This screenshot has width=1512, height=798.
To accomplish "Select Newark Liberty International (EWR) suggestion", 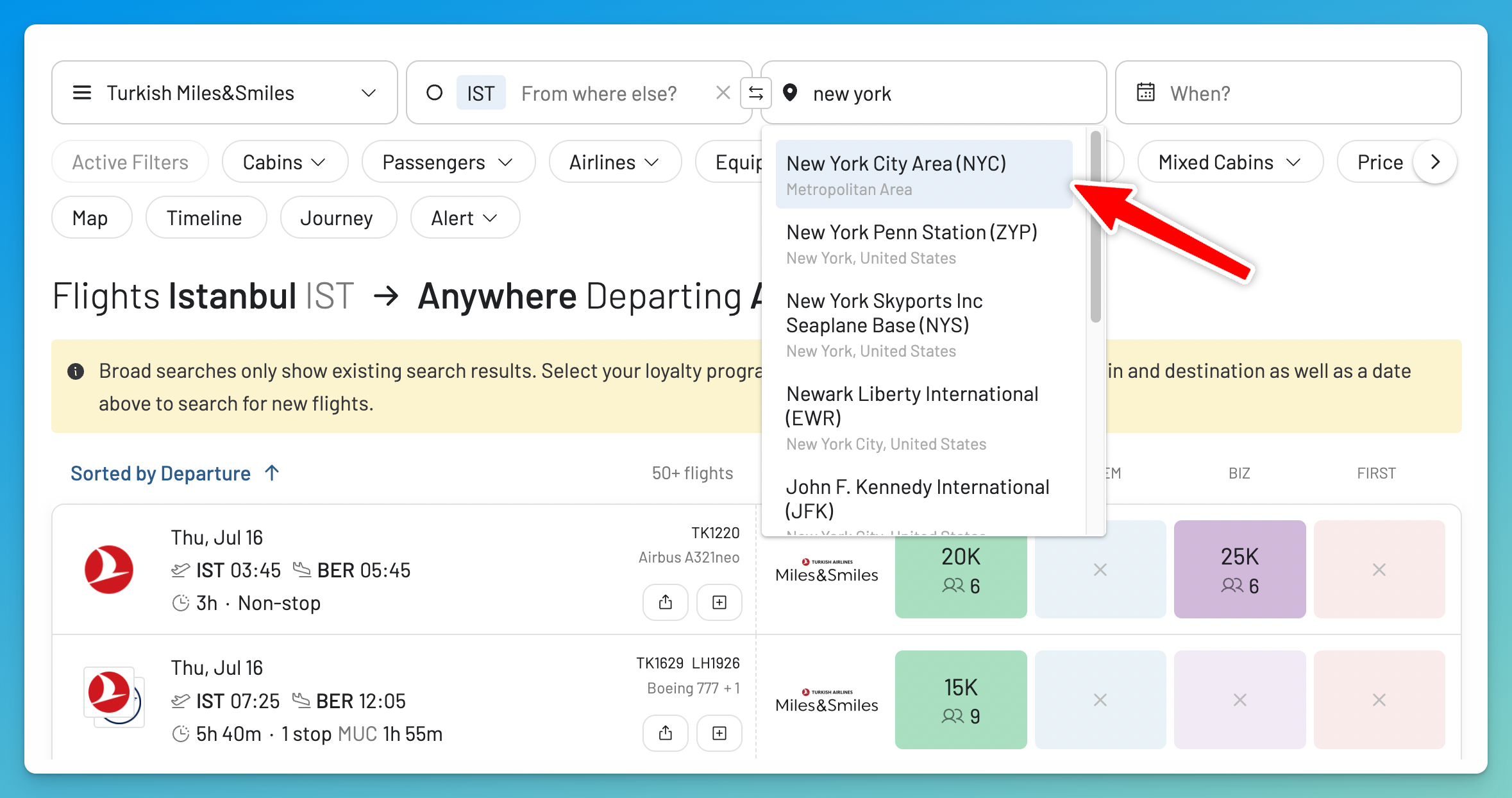I will [x=923, y=418].
